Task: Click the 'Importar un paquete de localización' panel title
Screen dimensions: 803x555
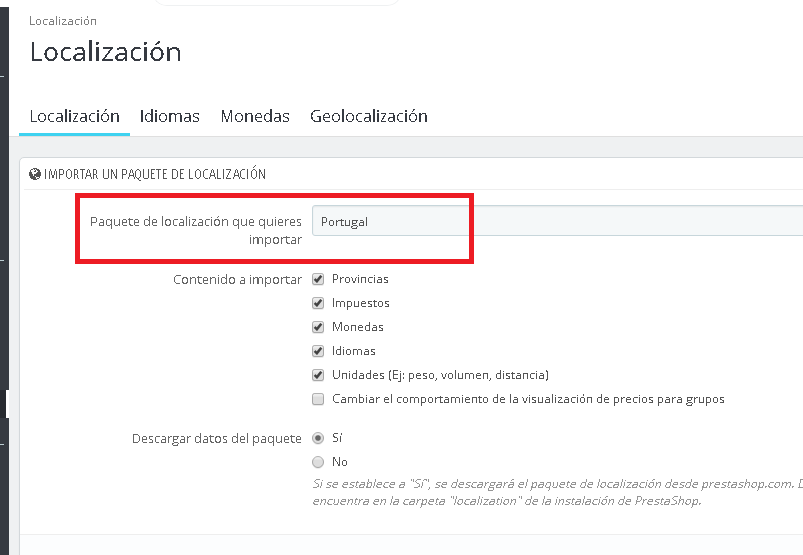Action: pyautogui.click(x=155, y=174)
